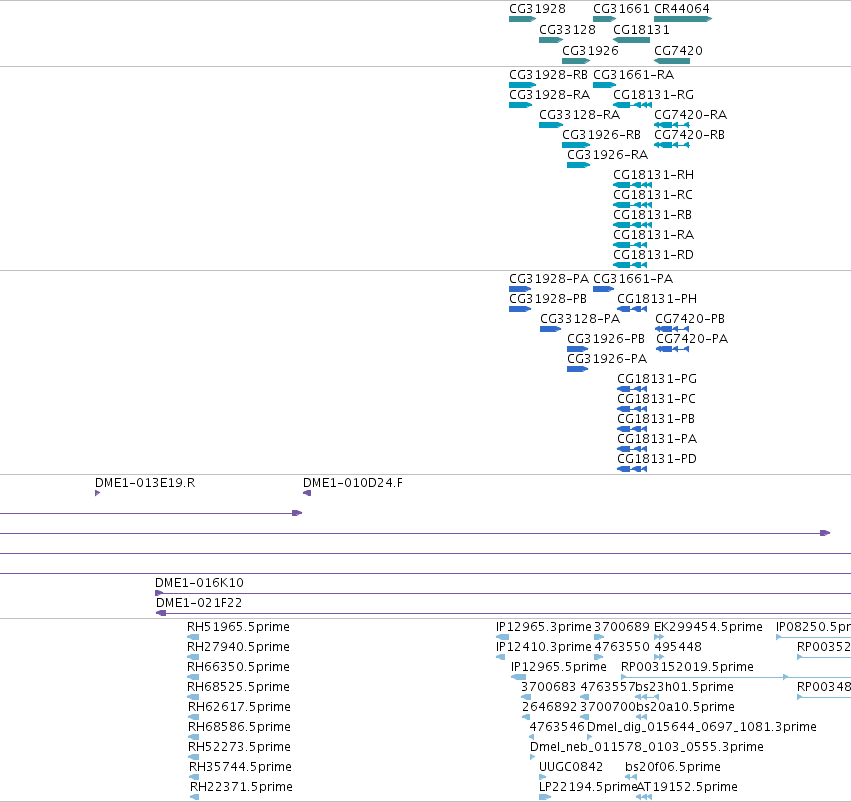Click transcript CG31928-RA
Viewport: 851px width, 802px height.
520,105
